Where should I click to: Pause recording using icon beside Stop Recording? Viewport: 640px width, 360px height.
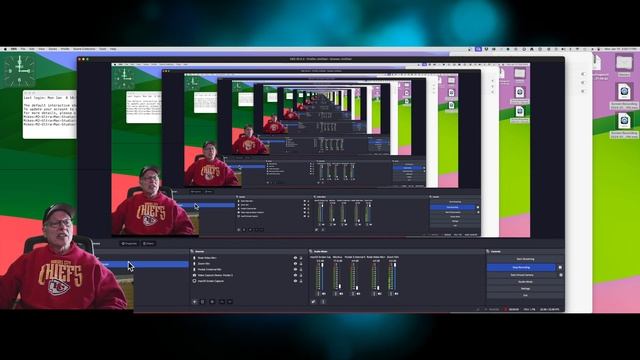(x=560, y=267)
